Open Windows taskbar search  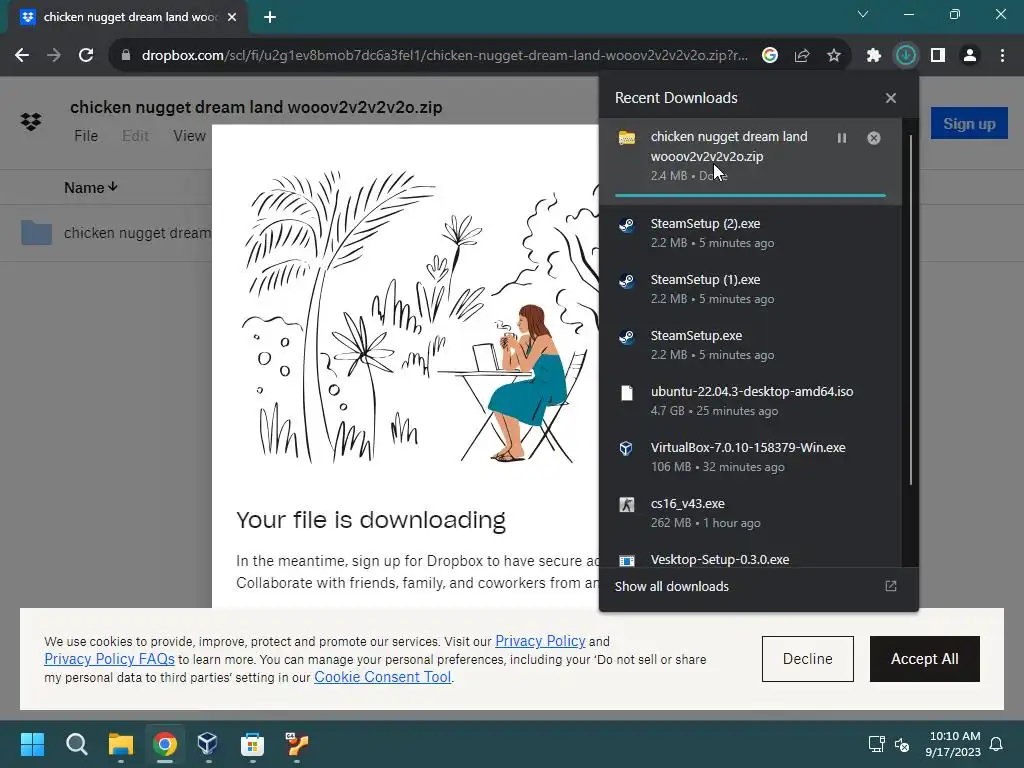click(76, 744)
